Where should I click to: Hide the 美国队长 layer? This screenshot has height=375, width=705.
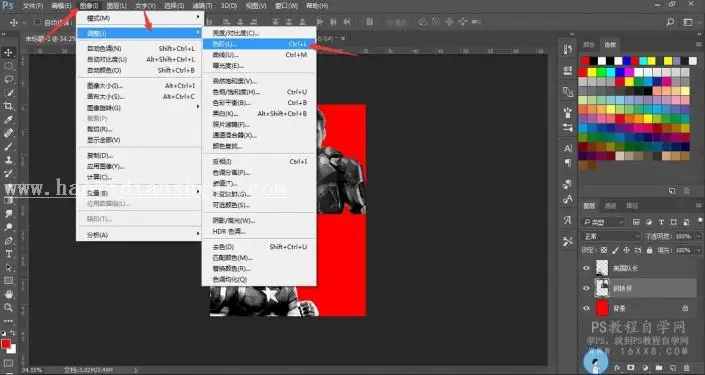click(586, 268)
